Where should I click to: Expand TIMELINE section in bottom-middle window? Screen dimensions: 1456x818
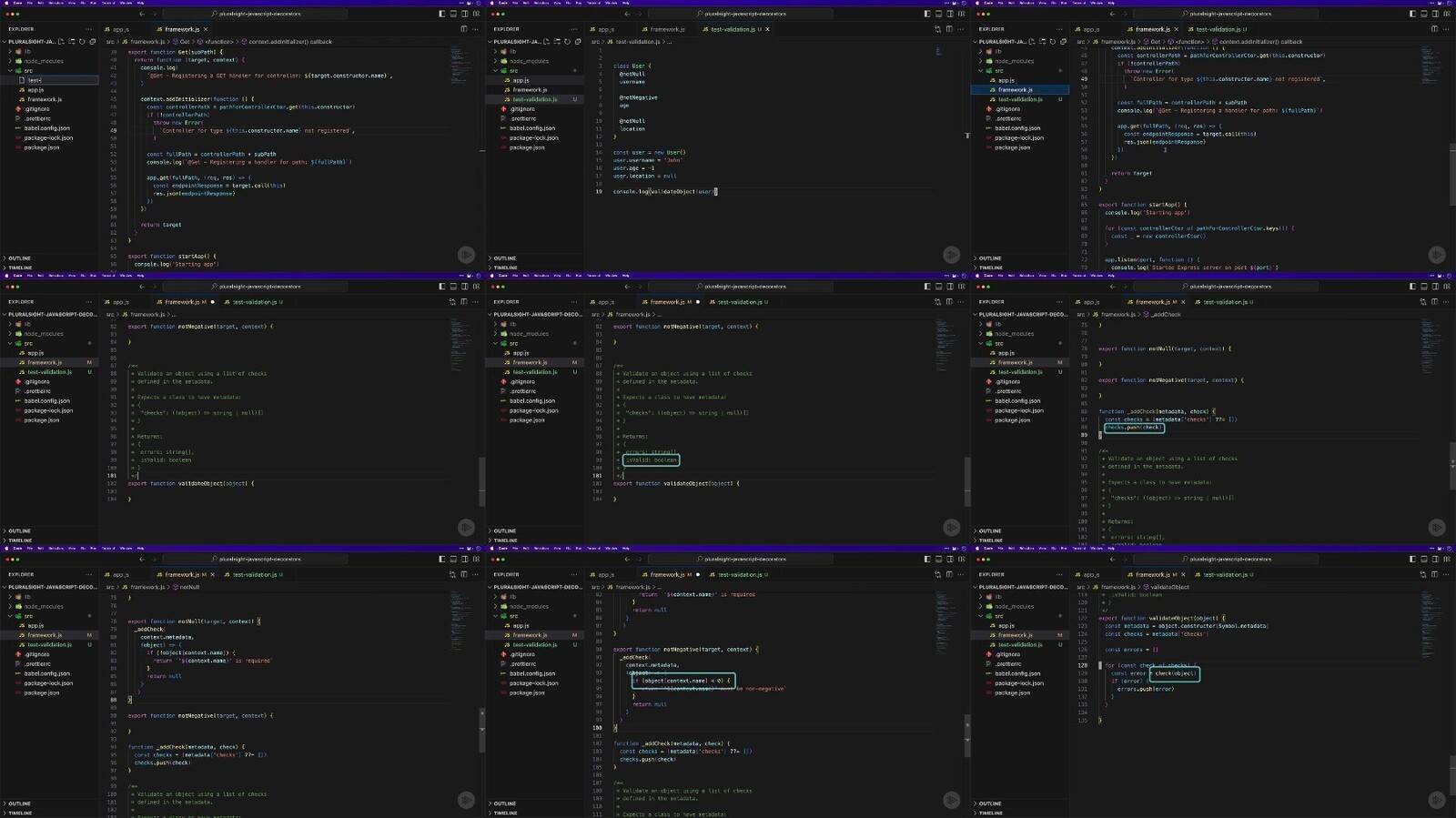505,813
